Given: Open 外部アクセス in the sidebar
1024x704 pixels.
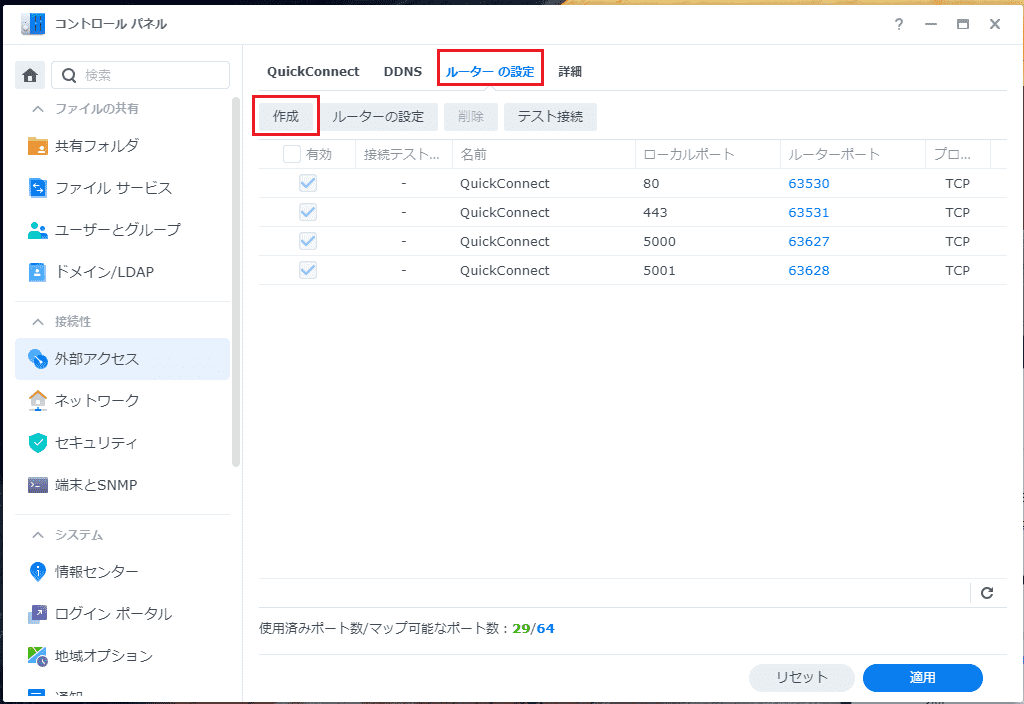Looking at the screenshot, I should coord(122,359).
